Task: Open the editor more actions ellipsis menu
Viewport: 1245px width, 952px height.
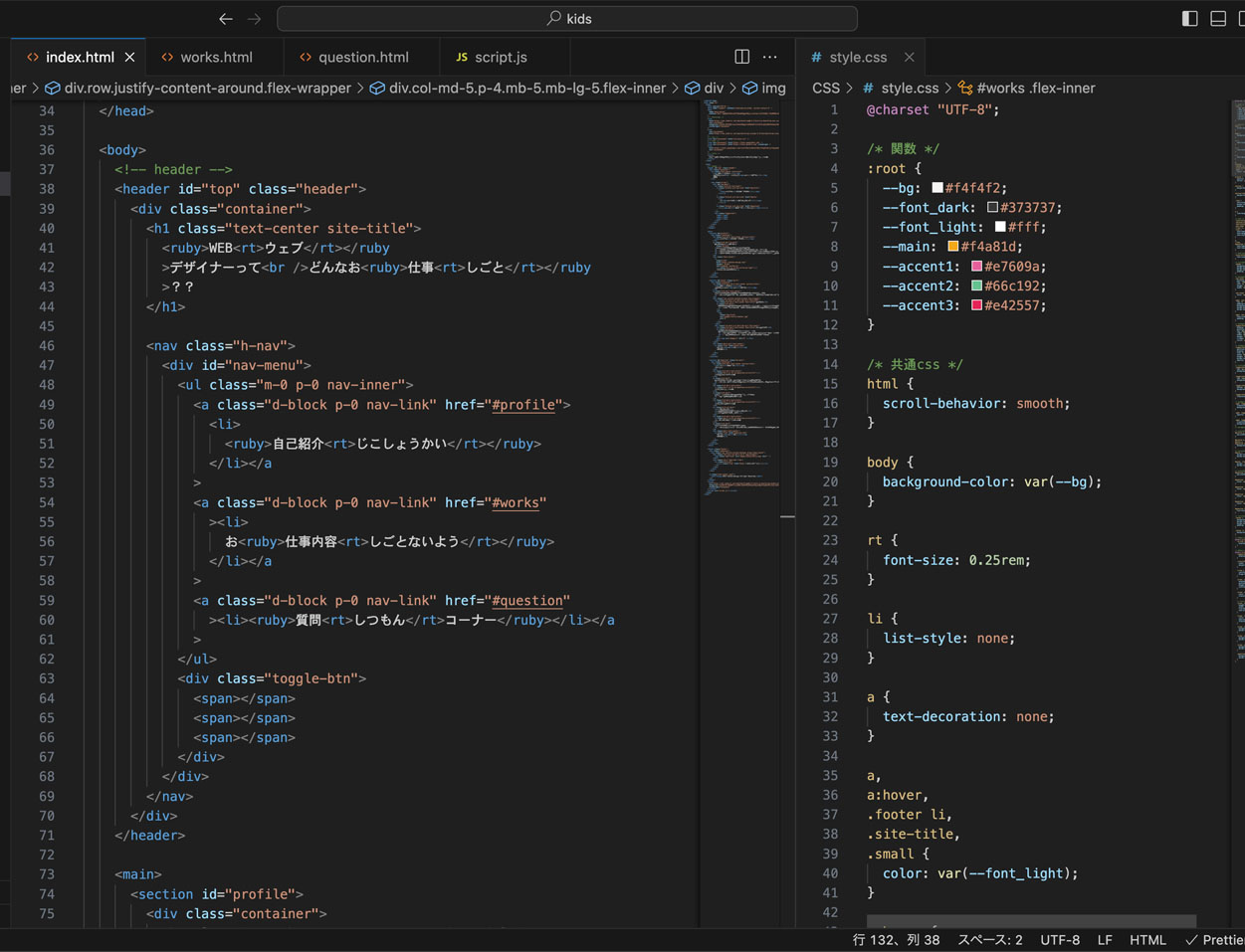Action: (x=770, y=57)
